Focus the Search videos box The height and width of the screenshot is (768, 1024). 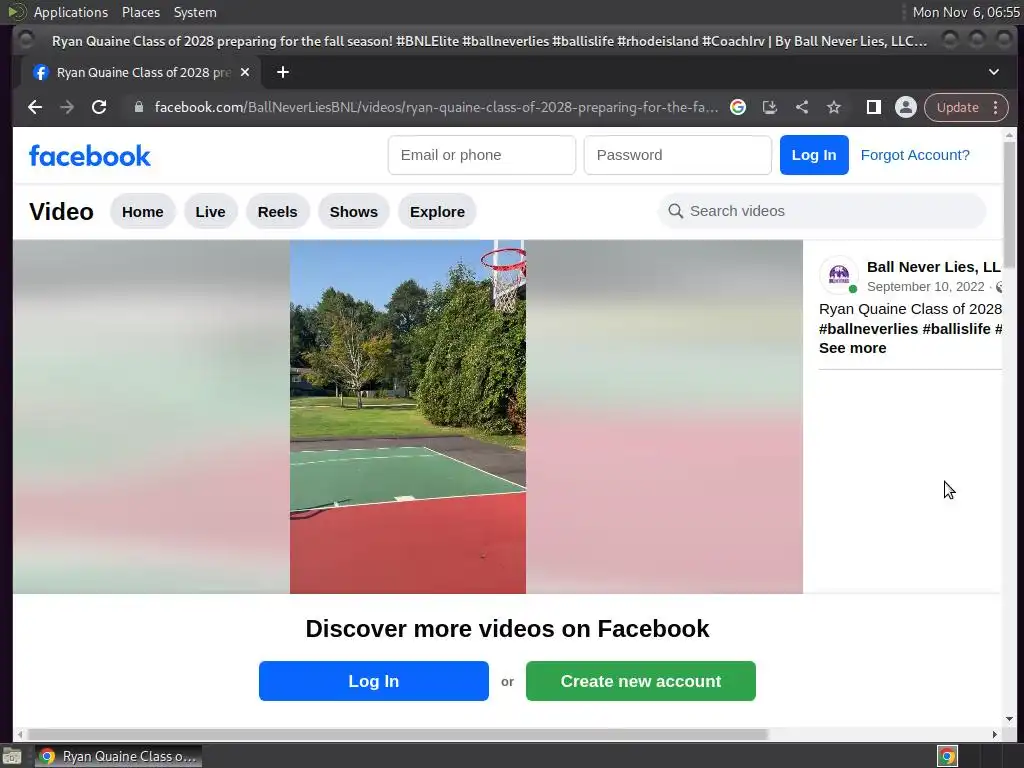822,211
